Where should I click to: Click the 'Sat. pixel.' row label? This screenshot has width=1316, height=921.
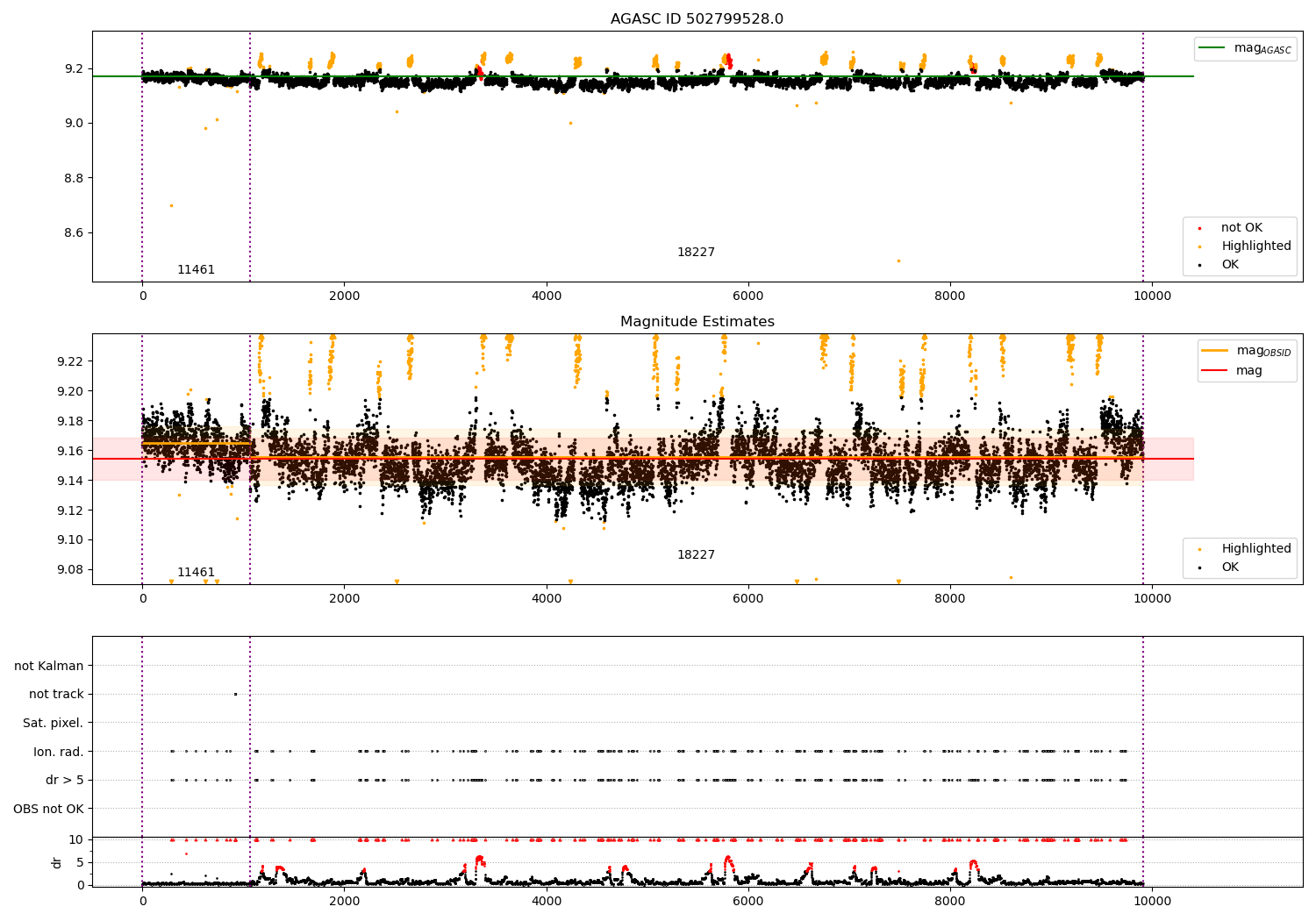(54, 724)
